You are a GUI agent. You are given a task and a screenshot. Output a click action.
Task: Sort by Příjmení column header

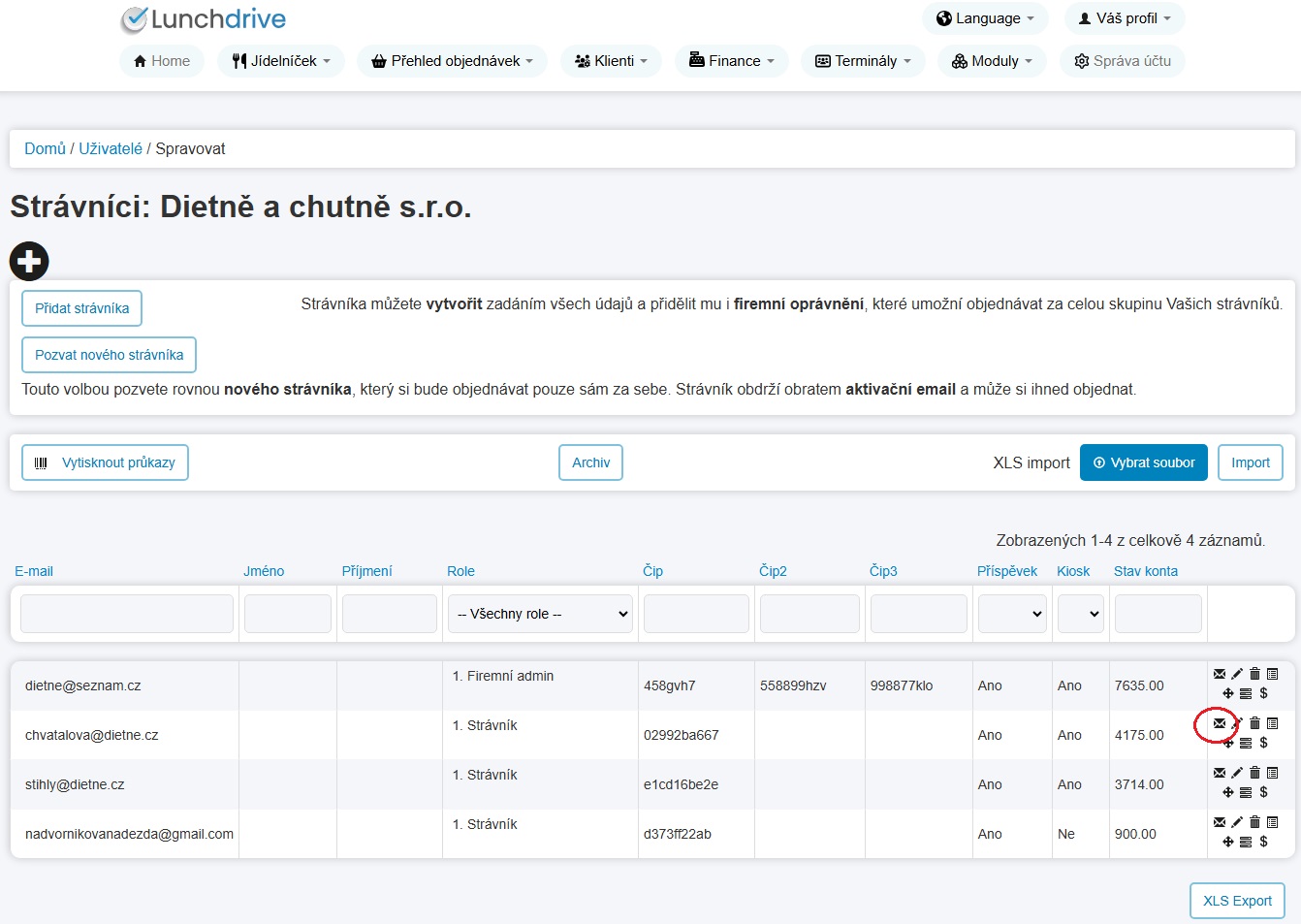(366, 571)
